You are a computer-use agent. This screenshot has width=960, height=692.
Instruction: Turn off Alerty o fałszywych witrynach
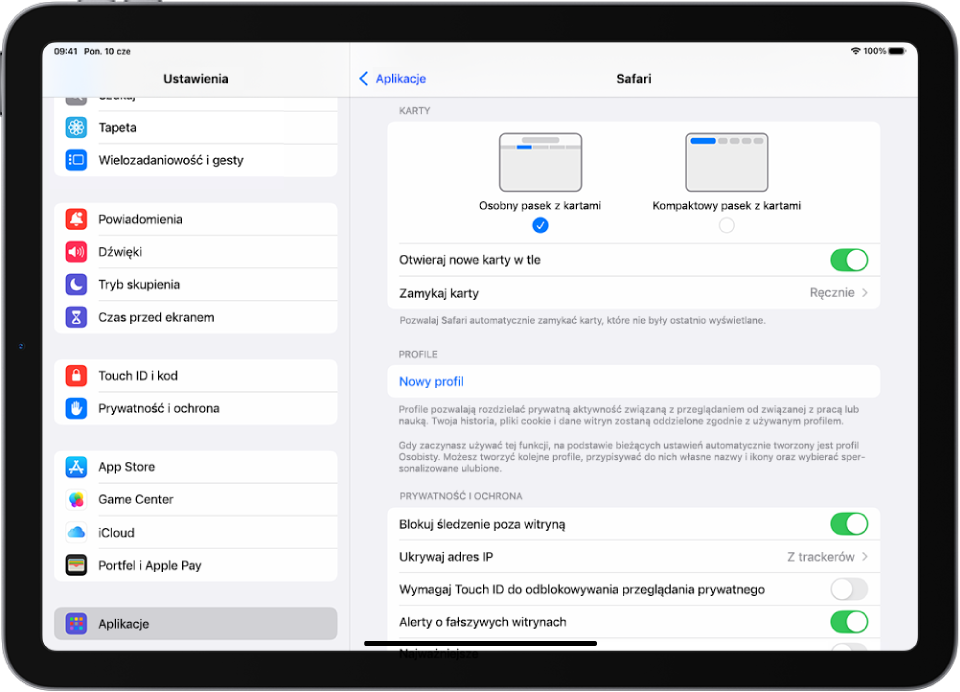coord(849,622)
